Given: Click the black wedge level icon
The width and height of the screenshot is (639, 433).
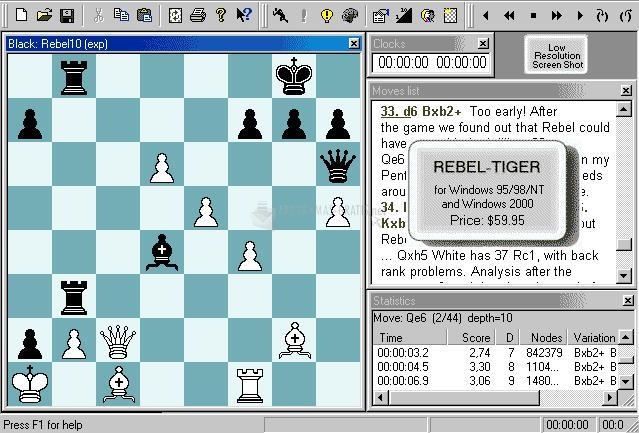Looking at the screenshot, I should tap(404, 15).
